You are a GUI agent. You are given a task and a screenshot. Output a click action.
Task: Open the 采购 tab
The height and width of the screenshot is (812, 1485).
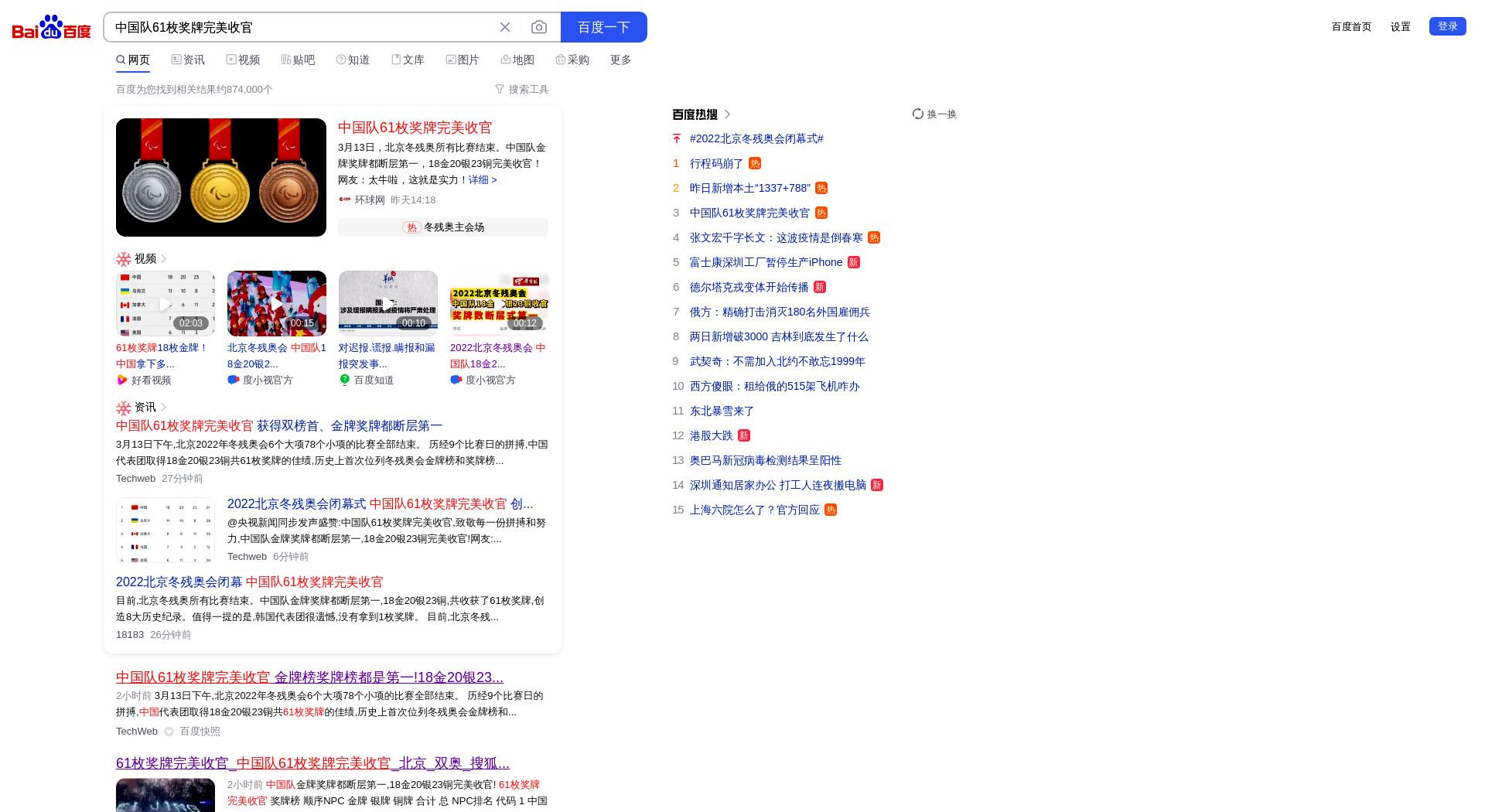tap(572, 60)
